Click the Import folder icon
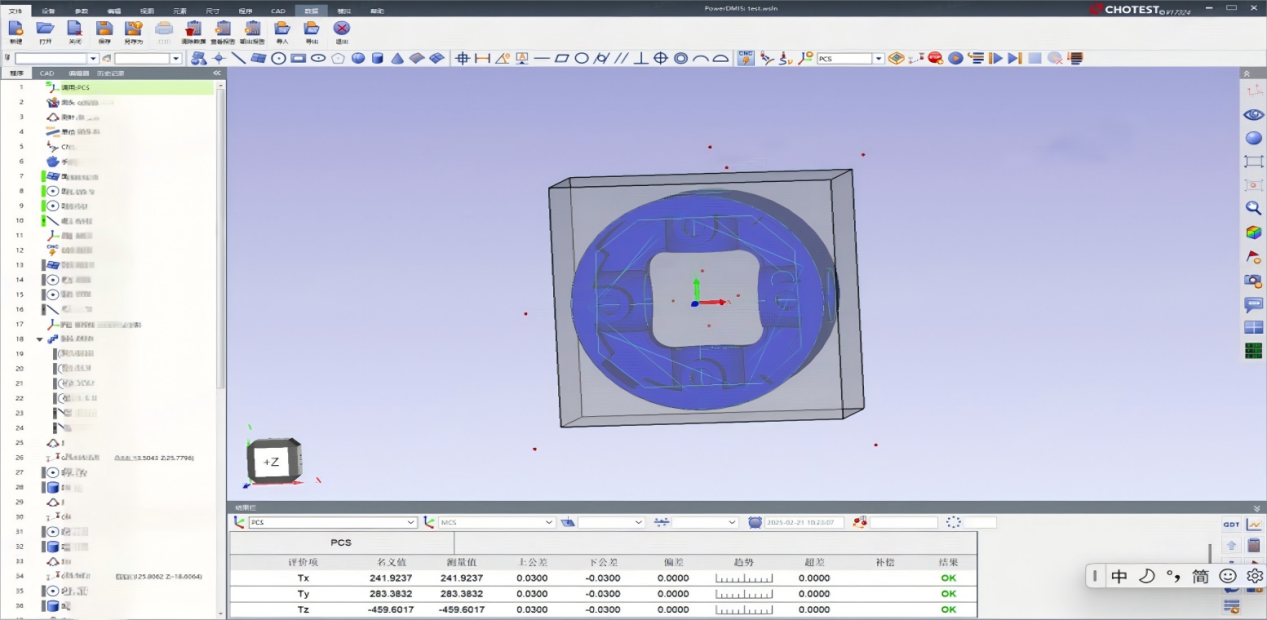 (282, 29)
